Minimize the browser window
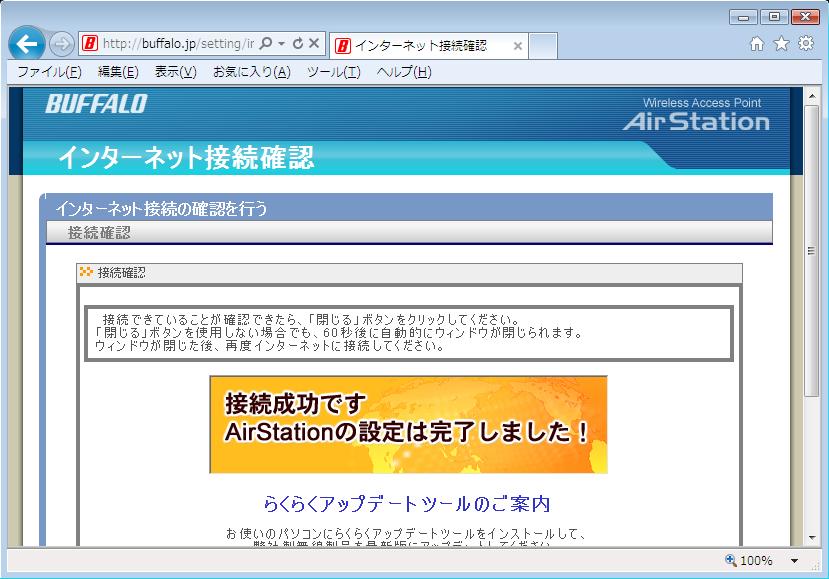Viewport: 829px width, 579px height. [743, 17]
